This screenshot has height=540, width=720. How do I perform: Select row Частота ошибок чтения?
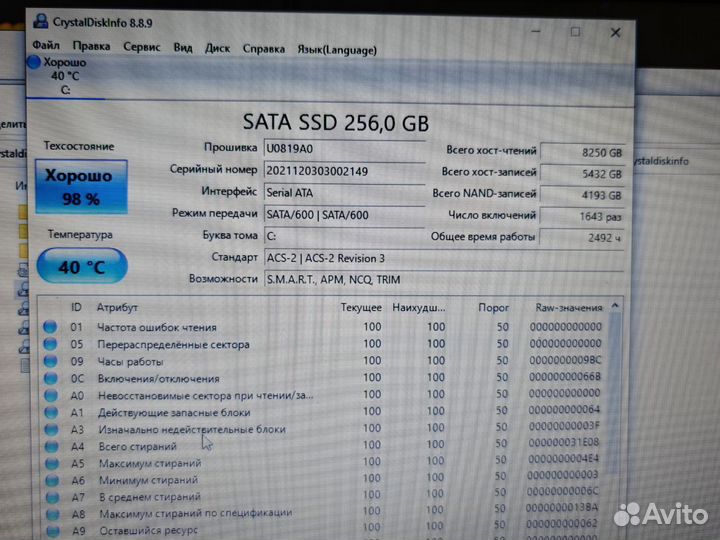coord(322,327)
